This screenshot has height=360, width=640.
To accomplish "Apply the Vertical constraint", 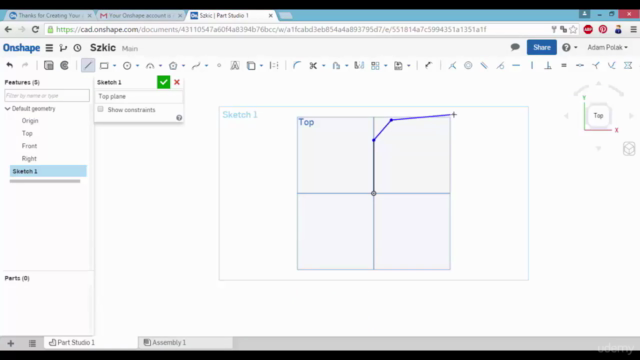I will coord(532,65).
